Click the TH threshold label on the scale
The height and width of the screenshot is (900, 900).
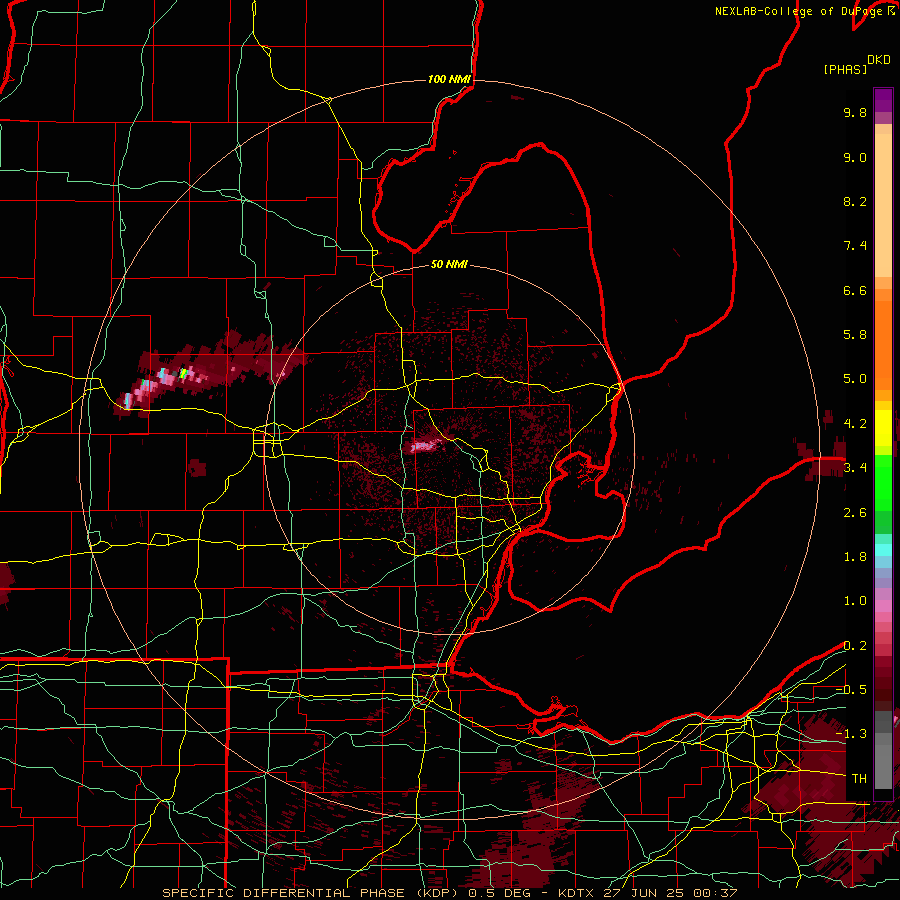tap(859, 779)
